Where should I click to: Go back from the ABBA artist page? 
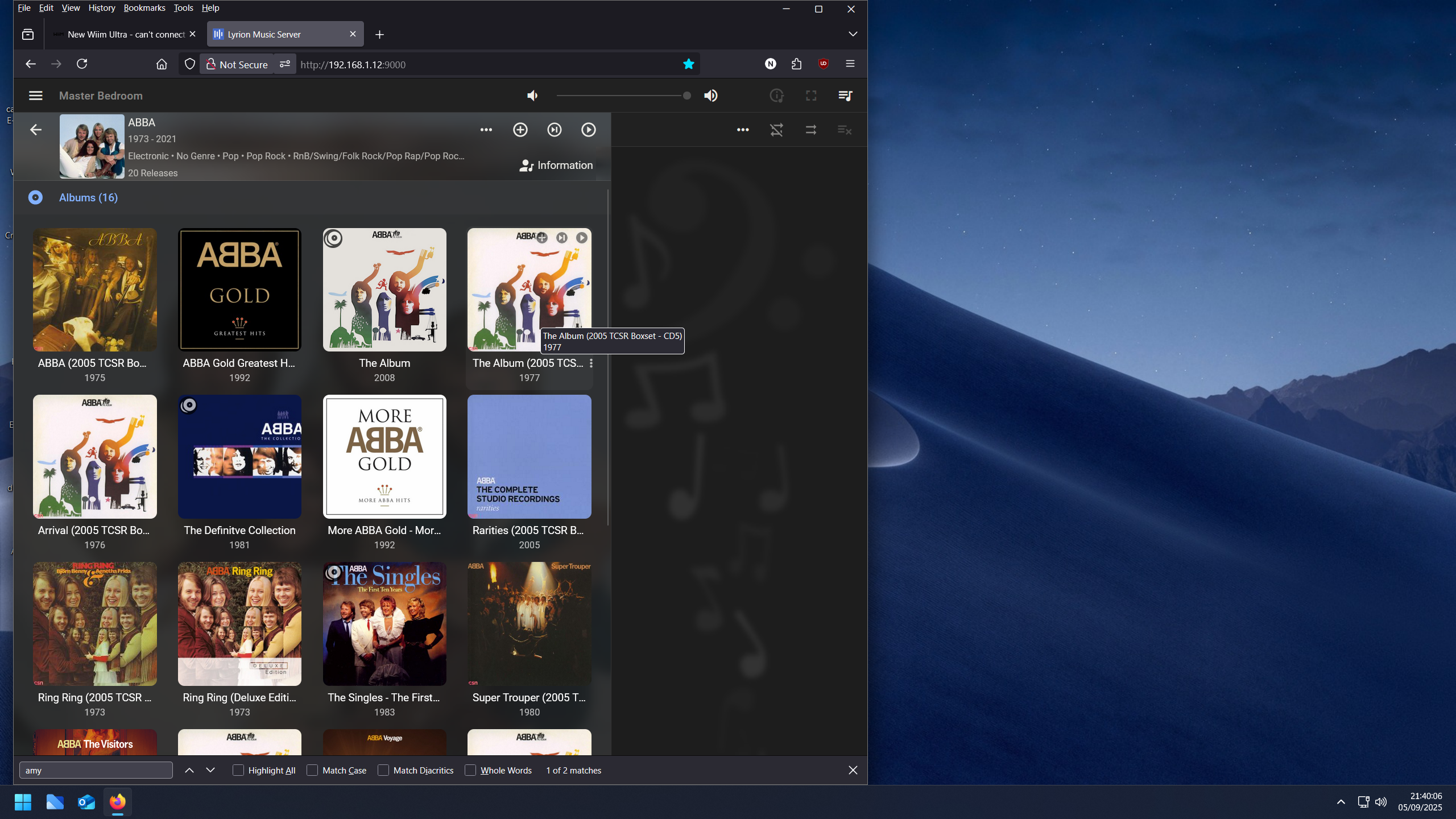(35, 130)
